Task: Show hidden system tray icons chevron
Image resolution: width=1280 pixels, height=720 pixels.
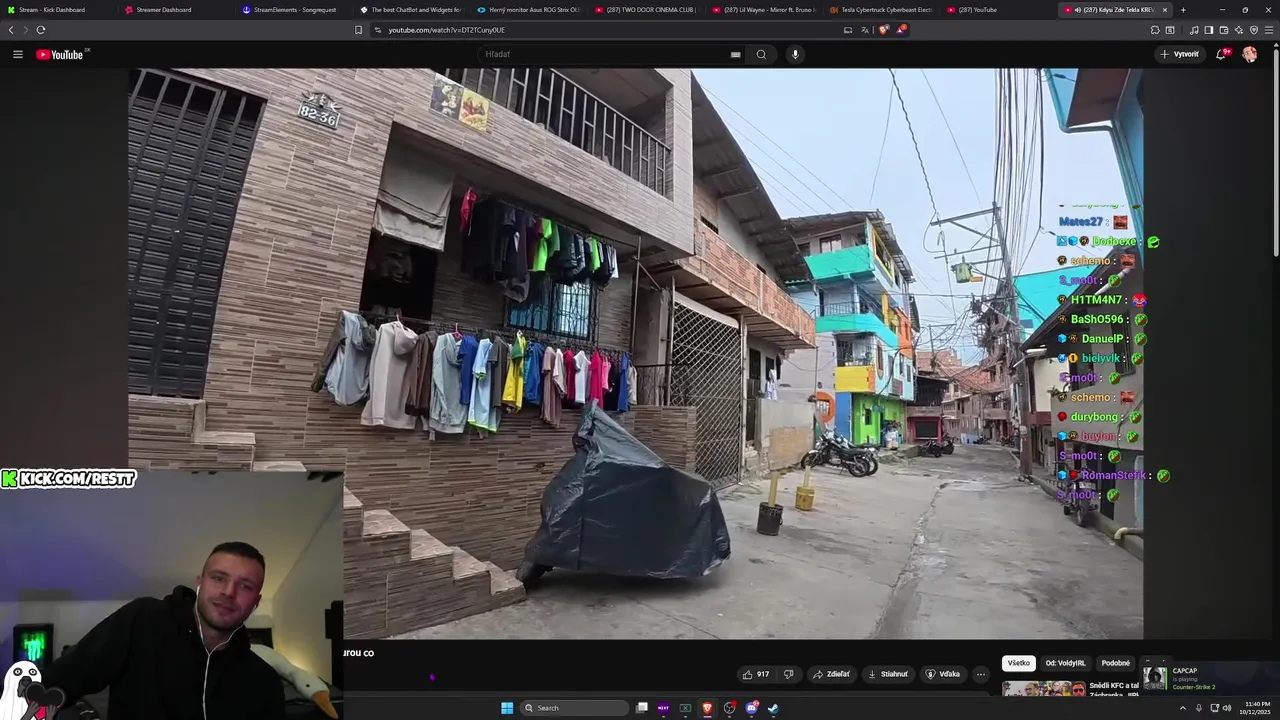Action: pyautogui.click(x=1184, y=708)
